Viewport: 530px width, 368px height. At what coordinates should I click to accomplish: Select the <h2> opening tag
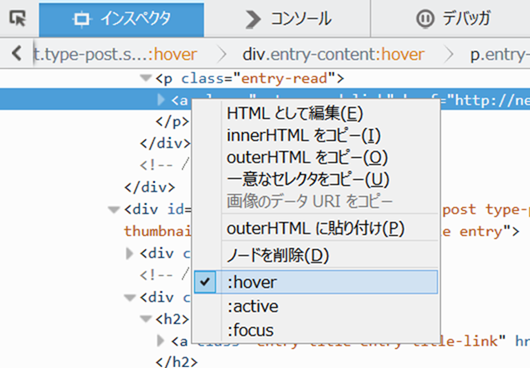pyautogui.click(x=172, y=319)
